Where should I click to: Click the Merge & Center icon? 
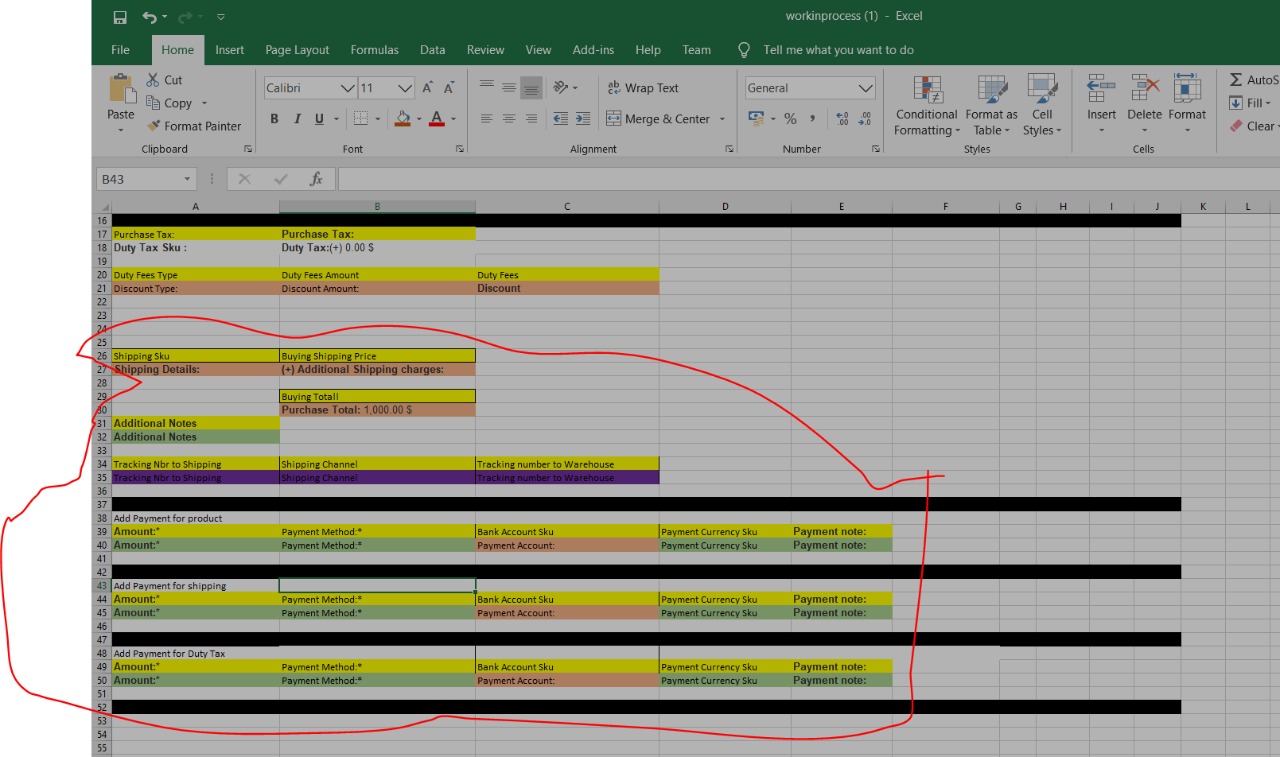click(614, 119)
